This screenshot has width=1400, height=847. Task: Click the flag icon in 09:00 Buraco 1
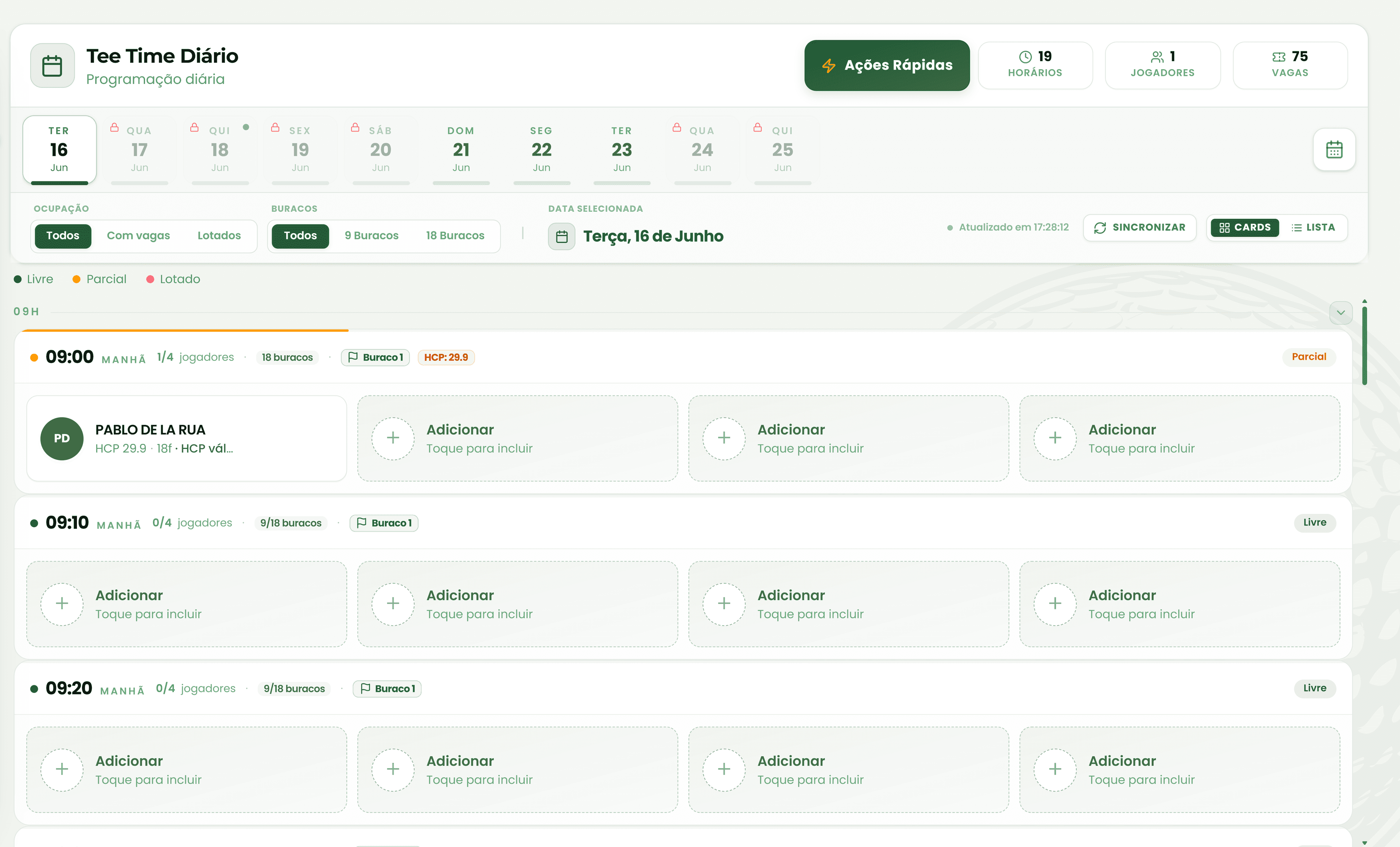(353, 357)
